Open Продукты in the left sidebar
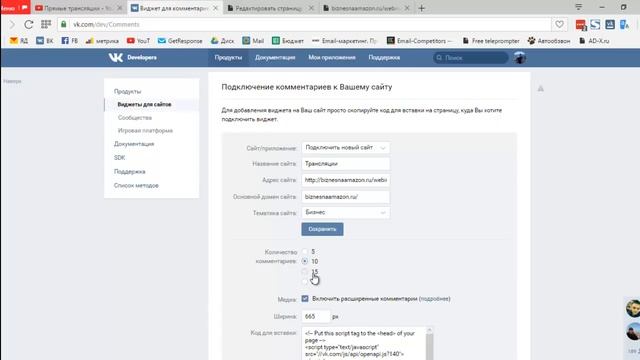The height and width of the screenshot is (360, 640). click(127, 91)
